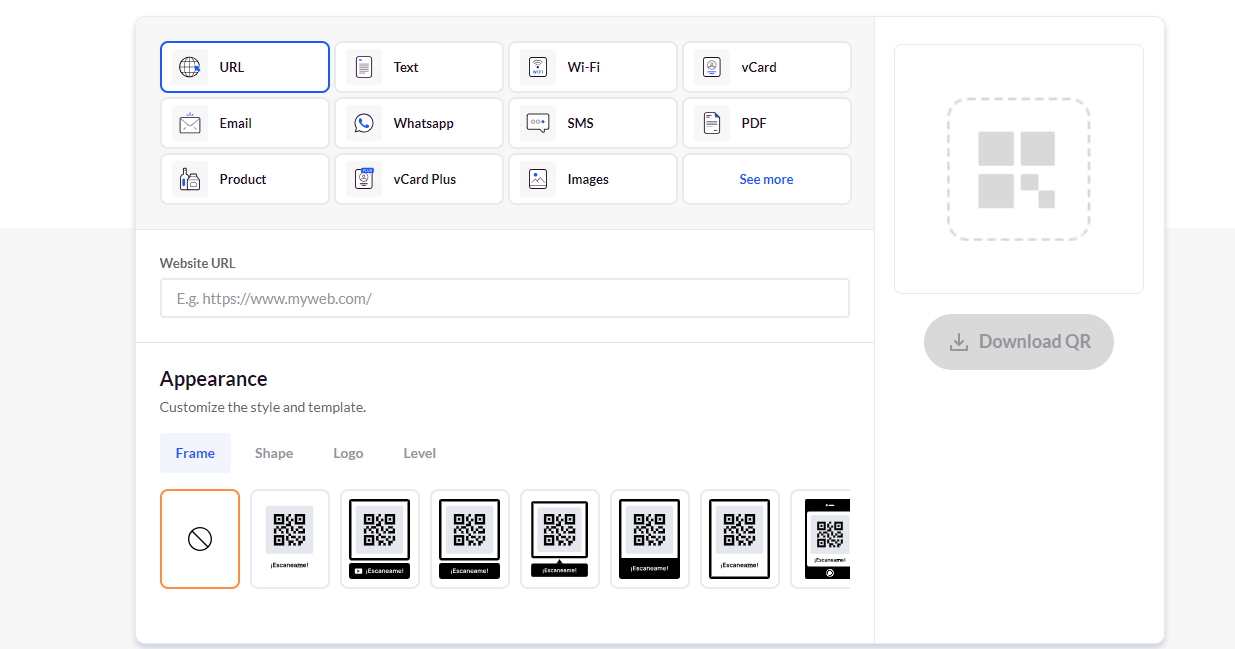
Task: Open the Shape tab
Action: coord(274,453)
